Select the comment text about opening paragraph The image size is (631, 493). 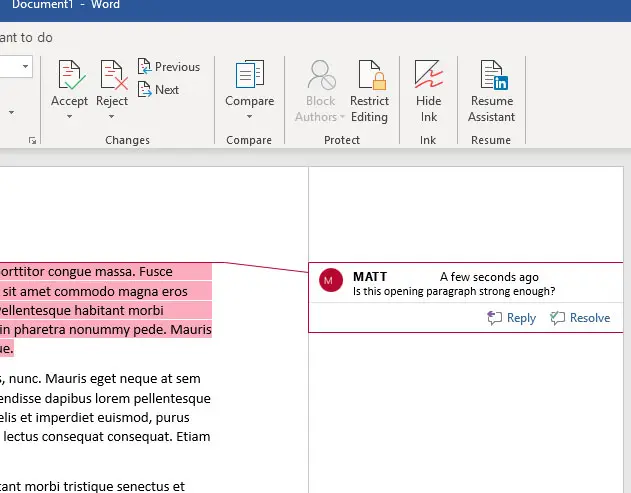454,292
